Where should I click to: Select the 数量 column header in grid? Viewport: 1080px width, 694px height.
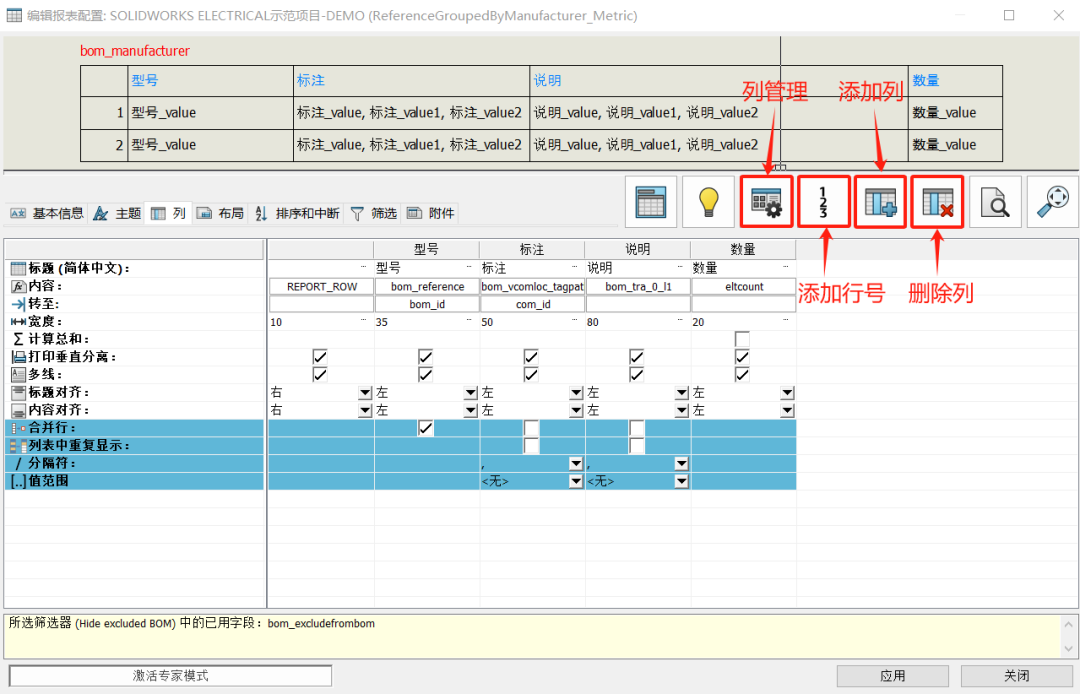[743, 249]
